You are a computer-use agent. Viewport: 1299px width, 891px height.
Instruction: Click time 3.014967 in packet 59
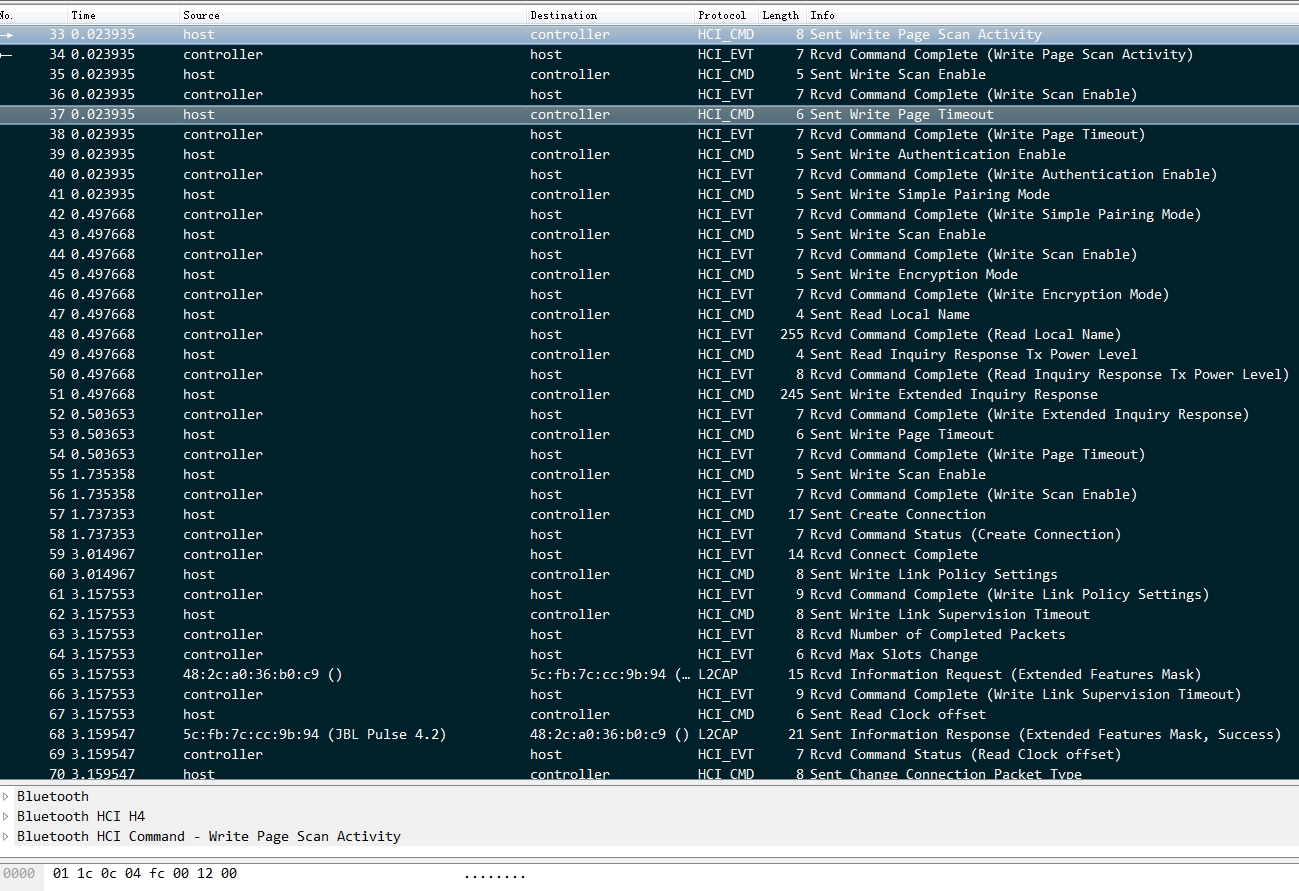pyautogui.click(x=103, y=555)
